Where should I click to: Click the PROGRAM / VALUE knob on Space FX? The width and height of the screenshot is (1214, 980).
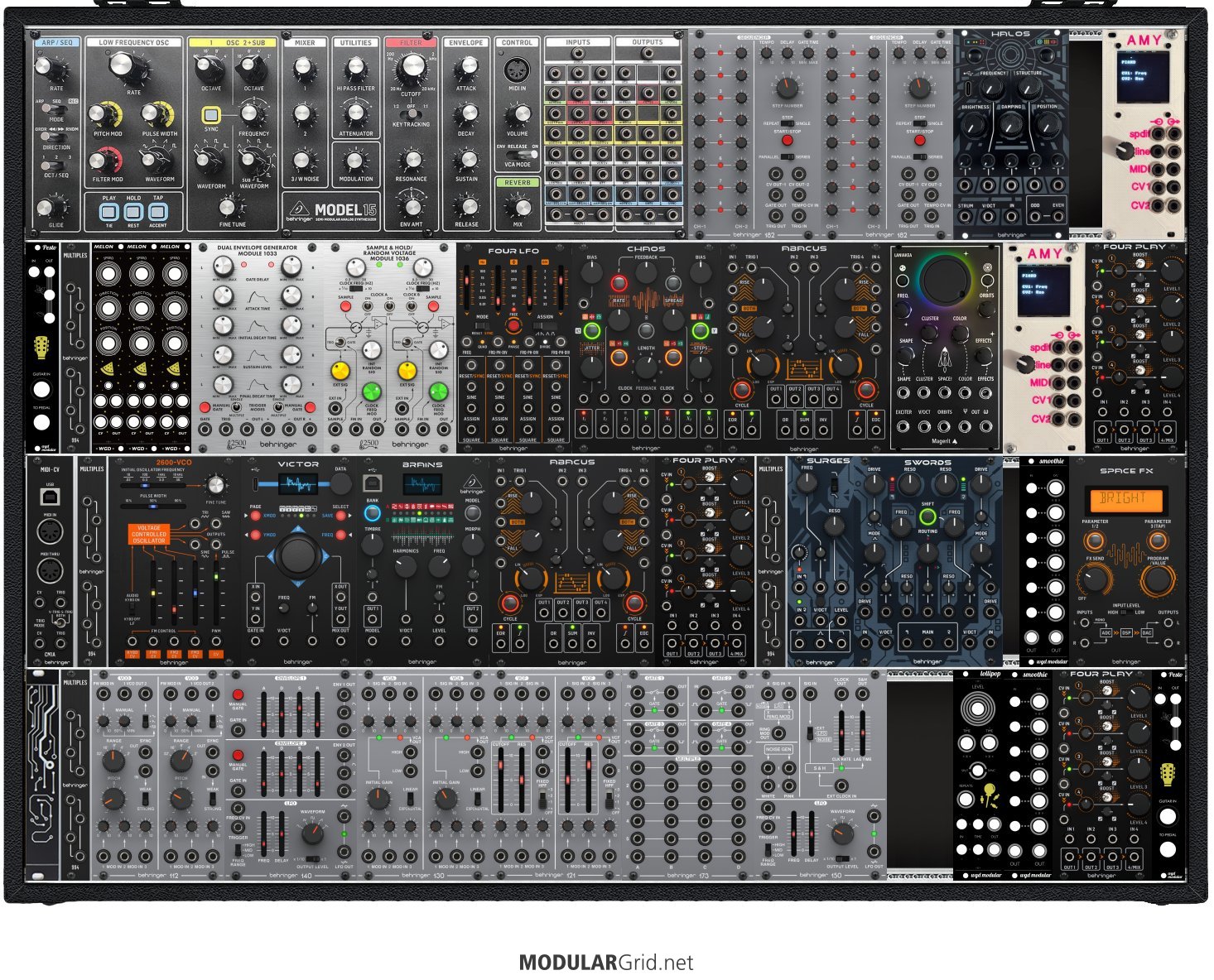point(1157,580)
